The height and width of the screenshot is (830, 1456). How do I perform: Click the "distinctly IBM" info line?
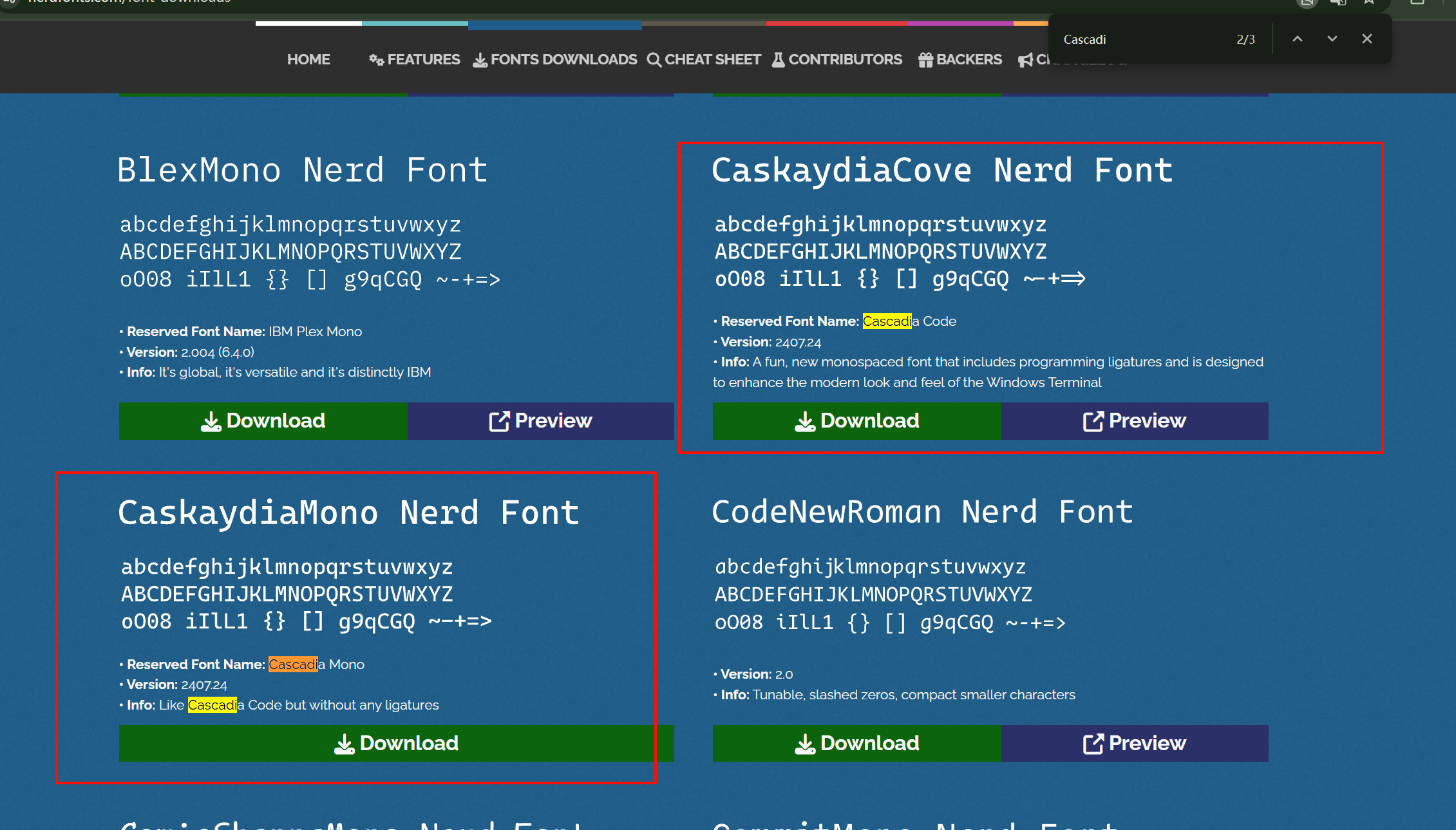(276, 372)
